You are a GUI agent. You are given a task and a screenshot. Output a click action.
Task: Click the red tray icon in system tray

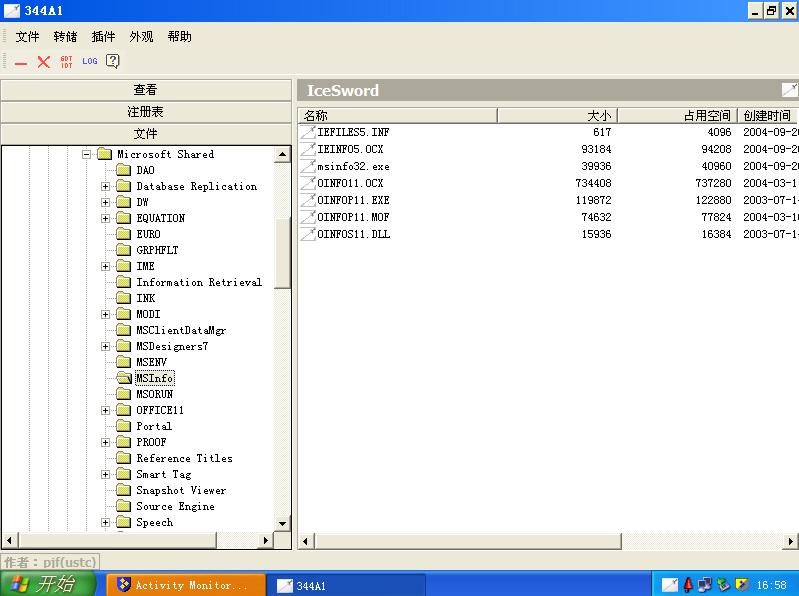[688, 585]
